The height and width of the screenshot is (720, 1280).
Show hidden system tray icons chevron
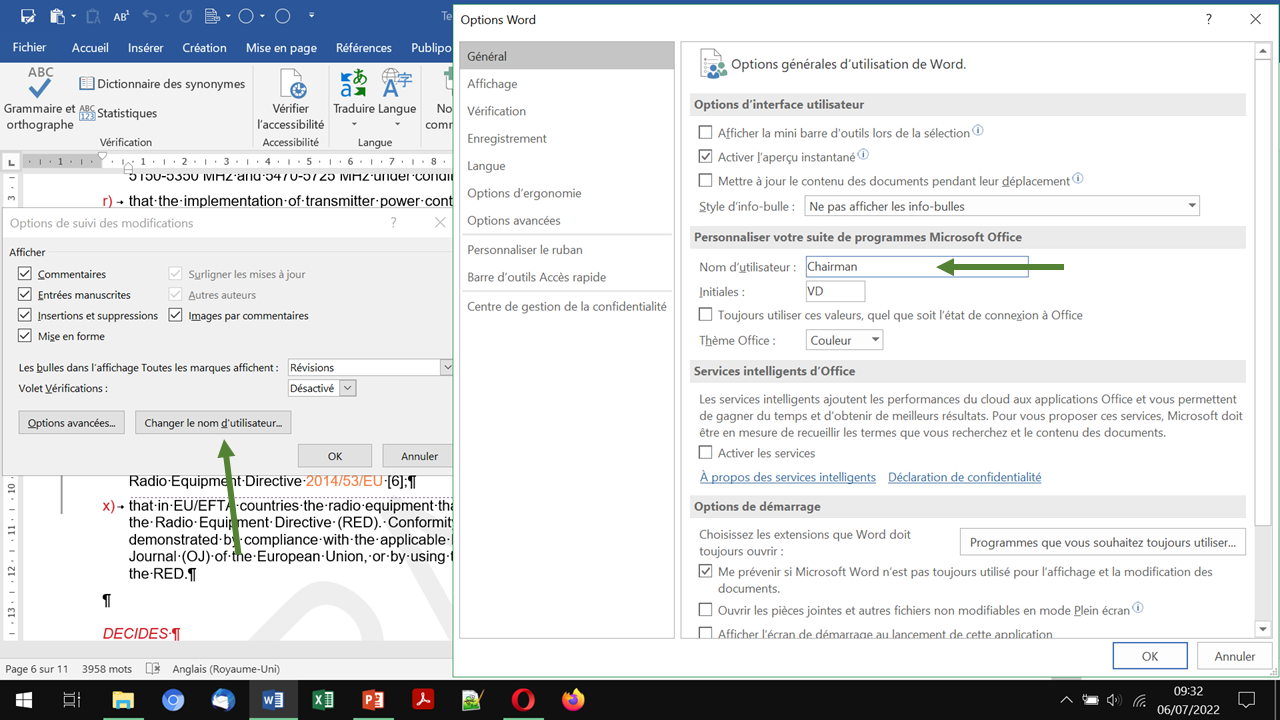1066,700
